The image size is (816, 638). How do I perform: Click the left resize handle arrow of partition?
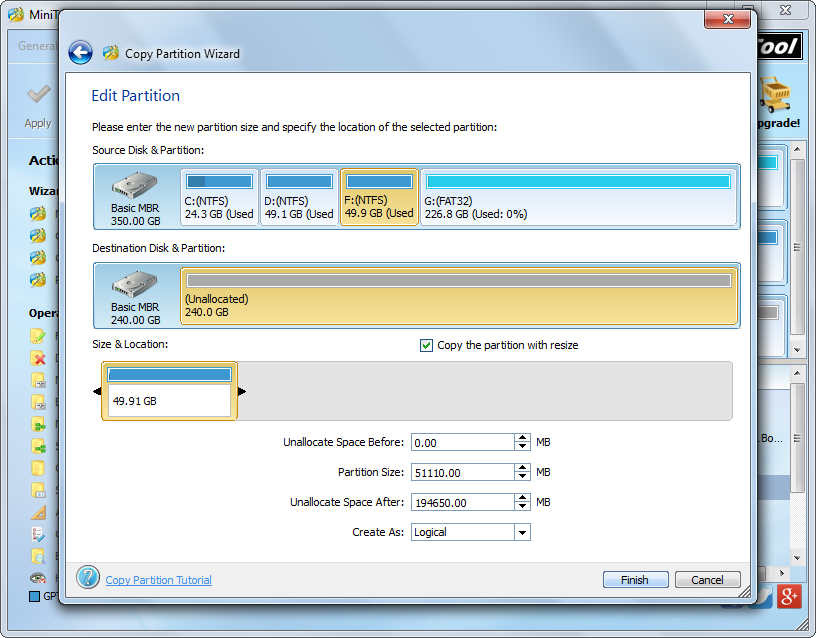tap(97, 391)
